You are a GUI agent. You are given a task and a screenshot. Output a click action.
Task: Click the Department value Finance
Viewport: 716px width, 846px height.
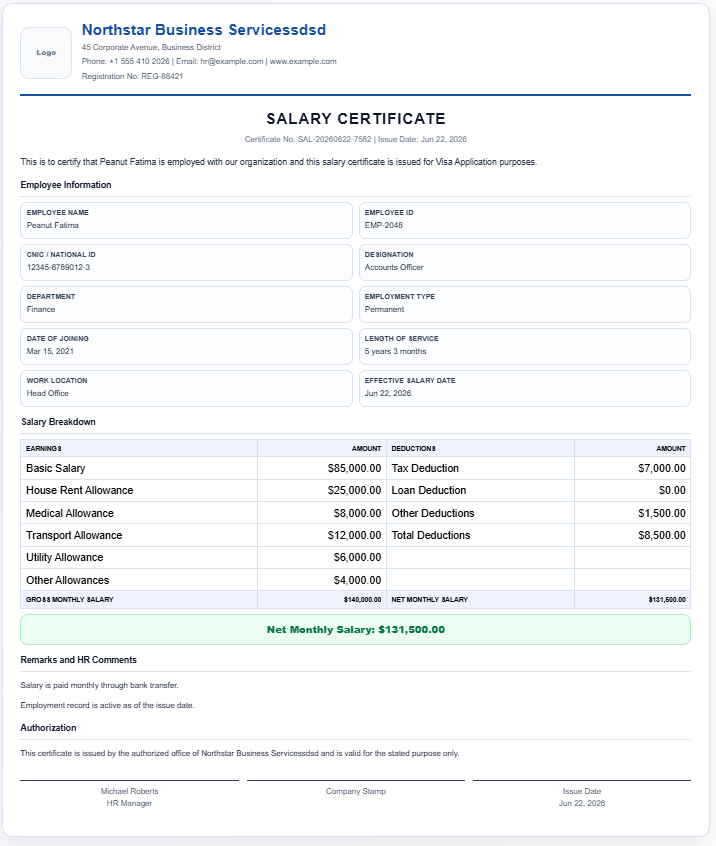[x=41, y=310]
